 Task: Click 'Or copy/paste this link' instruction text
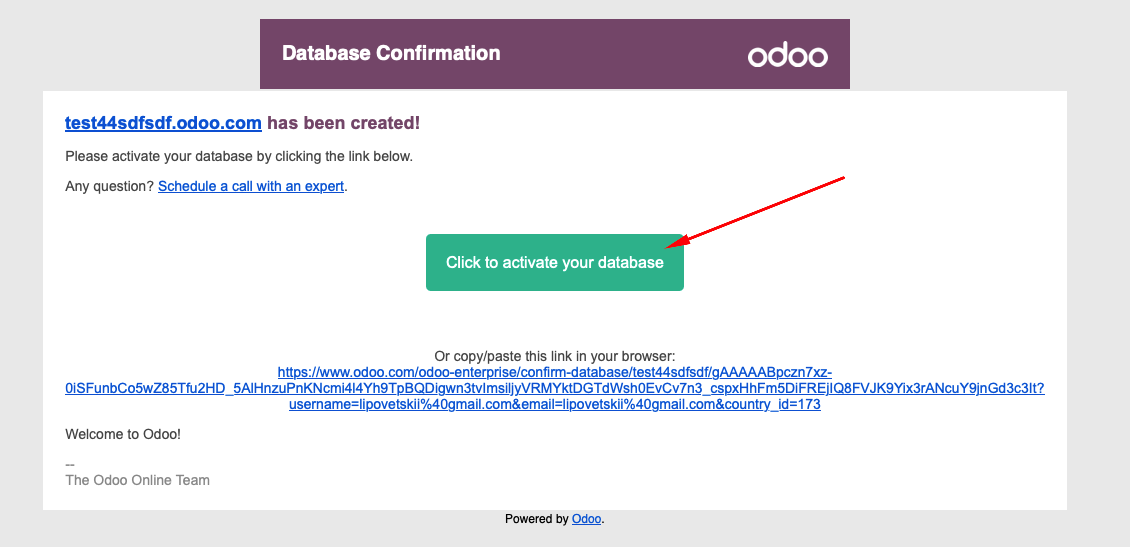click(555, 356)
